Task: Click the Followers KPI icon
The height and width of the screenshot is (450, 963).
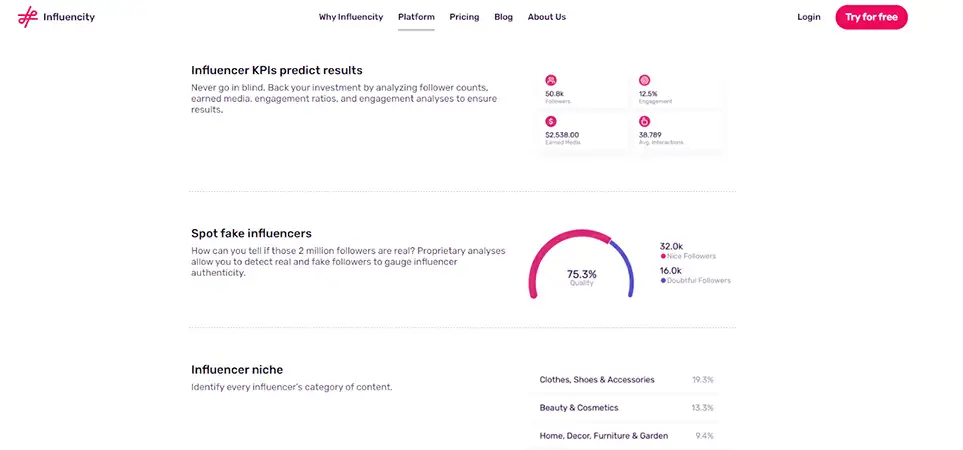Action: coord(551,80)
